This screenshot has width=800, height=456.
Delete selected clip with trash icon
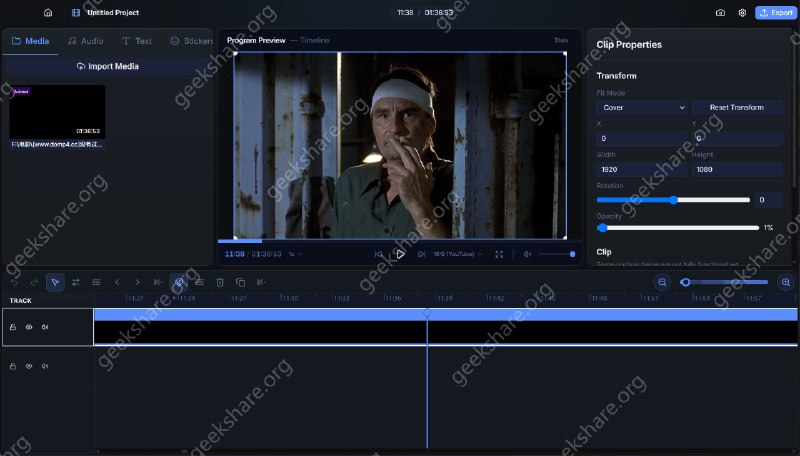220,282
